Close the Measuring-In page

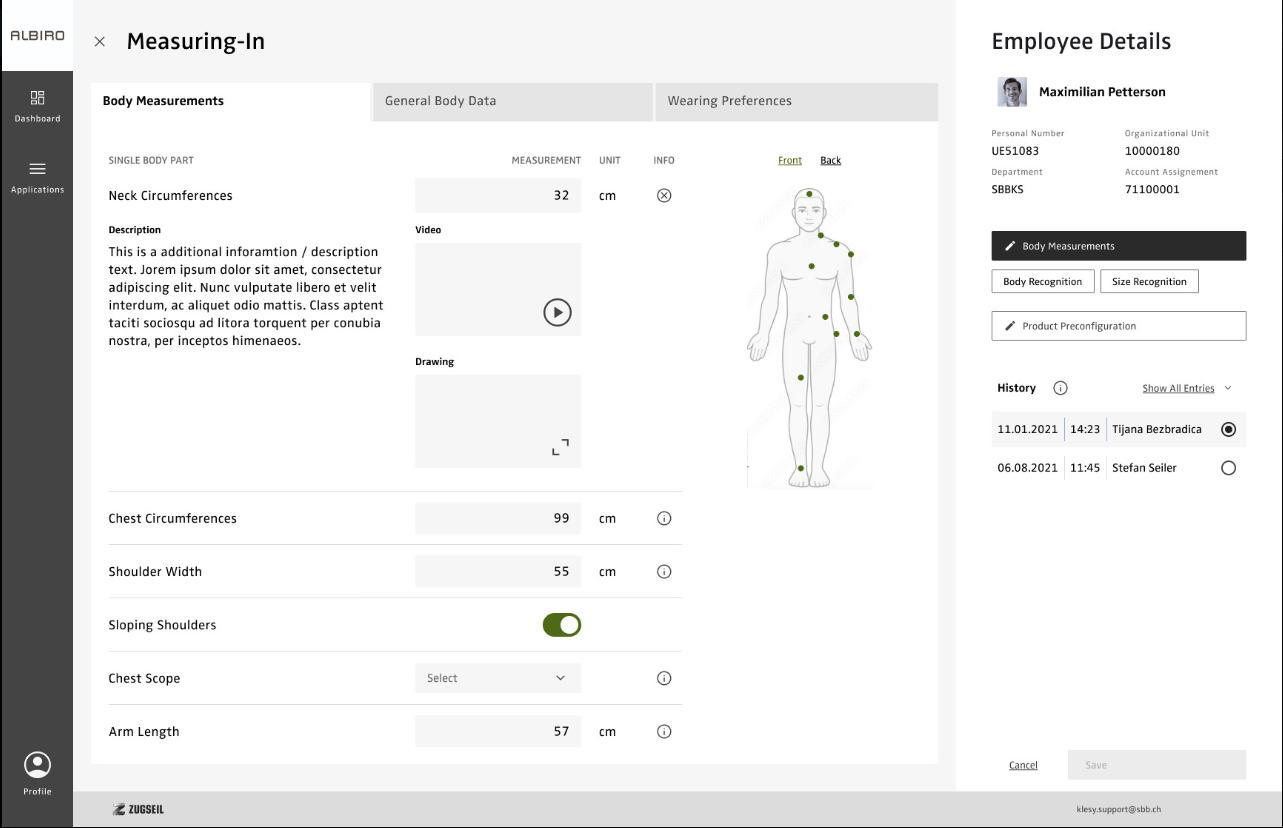click(x=99, y=42)
